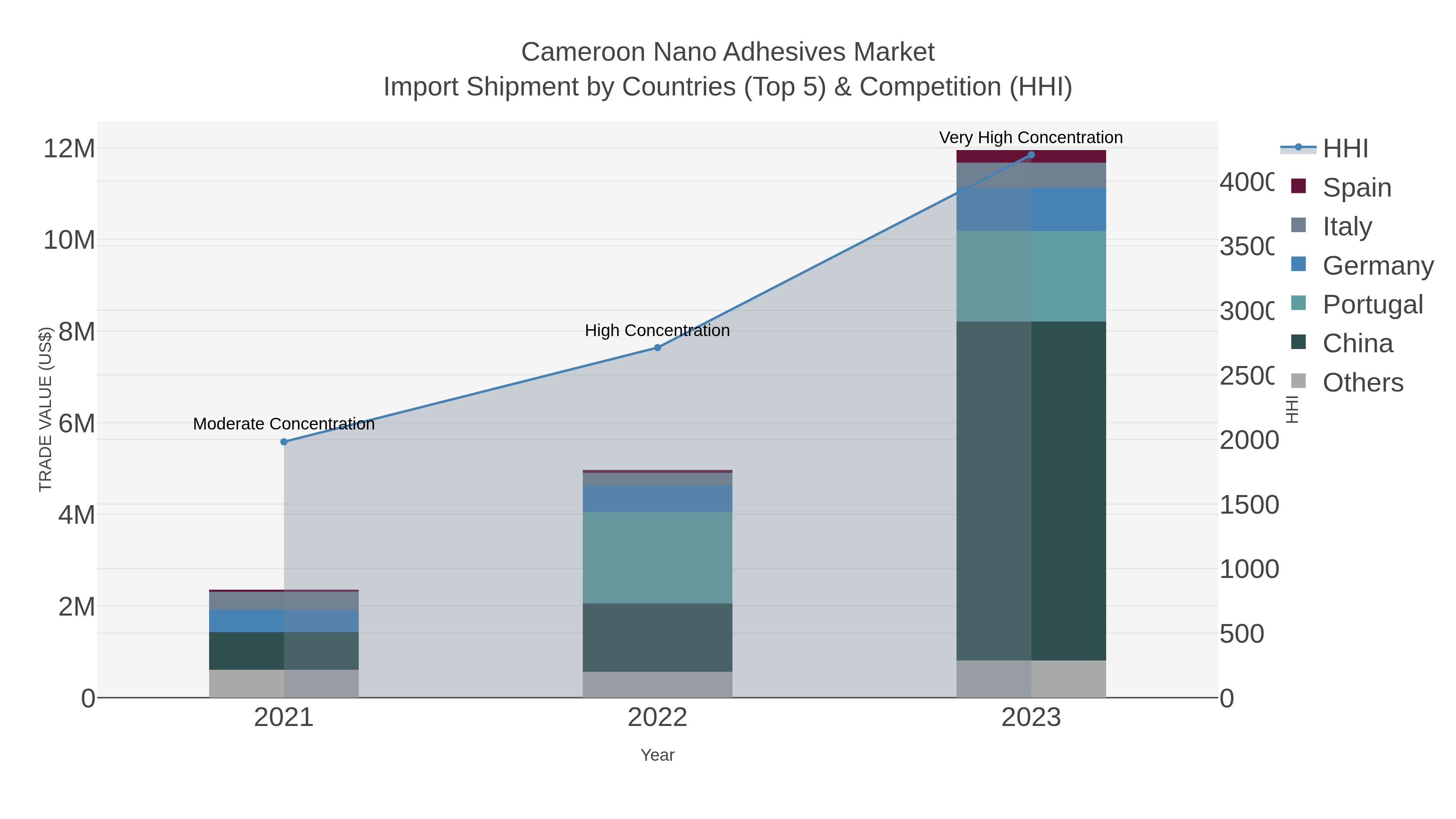Click the China segment of the 2022 bar
The width and height of the screenshot is (1456, 819).
pos(657,637)
